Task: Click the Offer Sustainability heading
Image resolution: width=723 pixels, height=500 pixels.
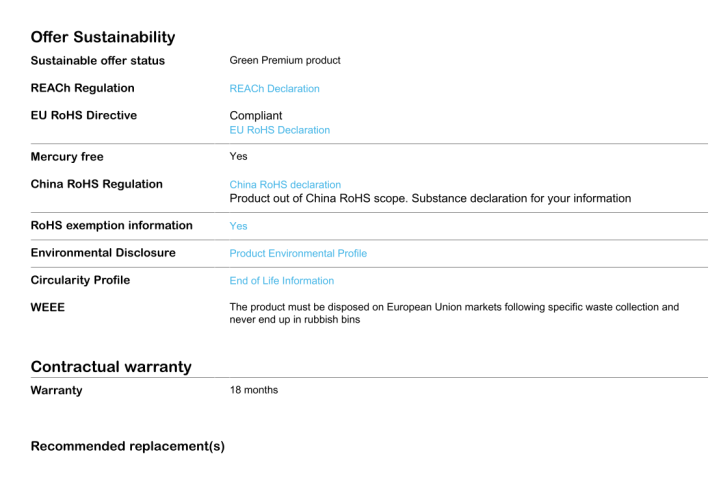Action: point(103,37)
